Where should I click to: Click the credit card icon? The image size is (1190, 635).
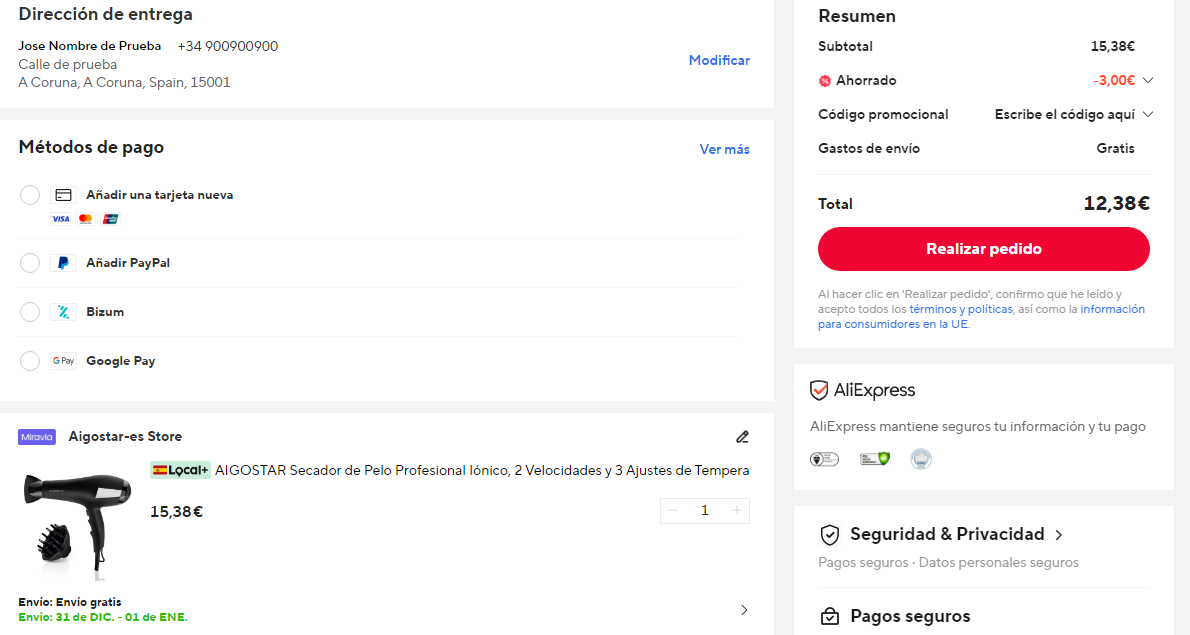[x=64, y=195]
